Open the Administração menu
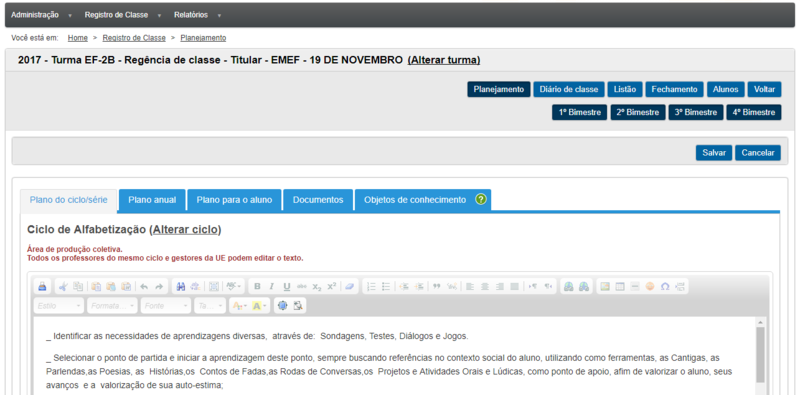The image size is (800, 395). pyautogui.click(x=41, y=15)
